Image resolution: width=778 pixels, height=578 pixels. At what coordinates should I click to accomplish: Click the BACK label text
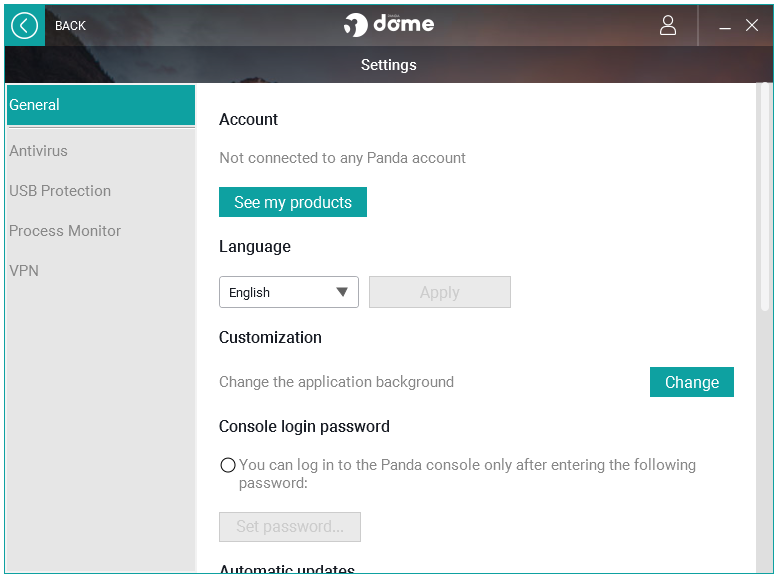[x=70, y=26]
